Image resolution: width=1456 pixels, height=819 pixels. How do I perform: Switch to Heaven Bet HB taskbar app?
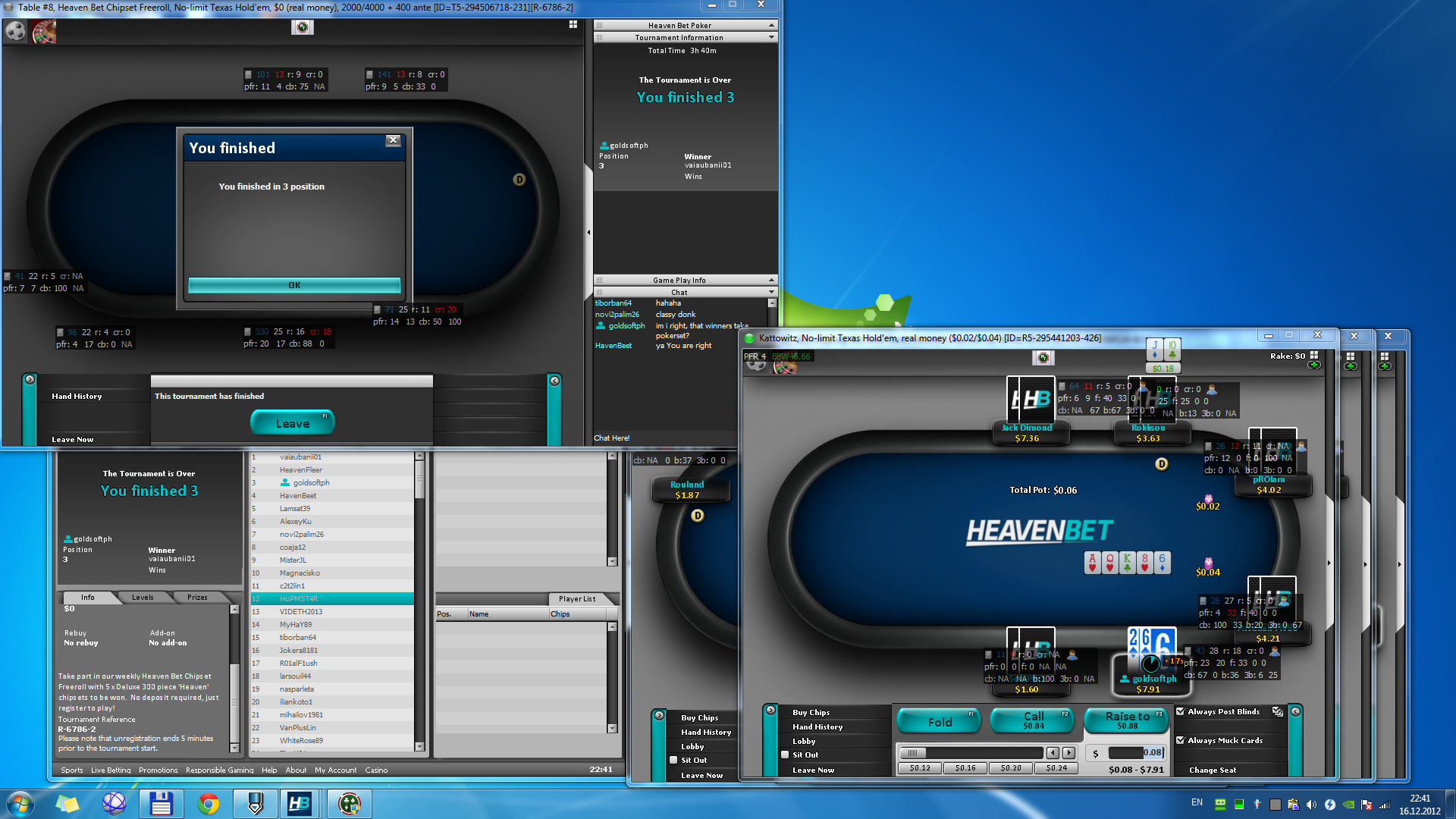point(300,804)
